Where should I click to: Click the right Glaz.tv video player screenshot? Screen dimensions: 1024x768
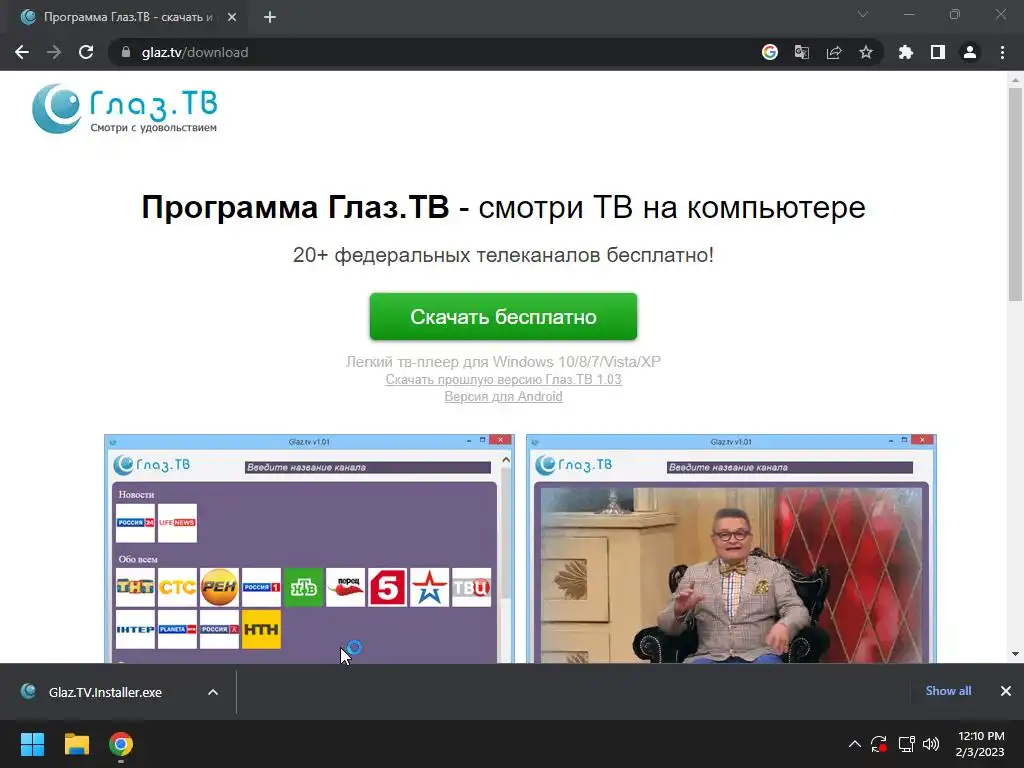tap(731, 549)
